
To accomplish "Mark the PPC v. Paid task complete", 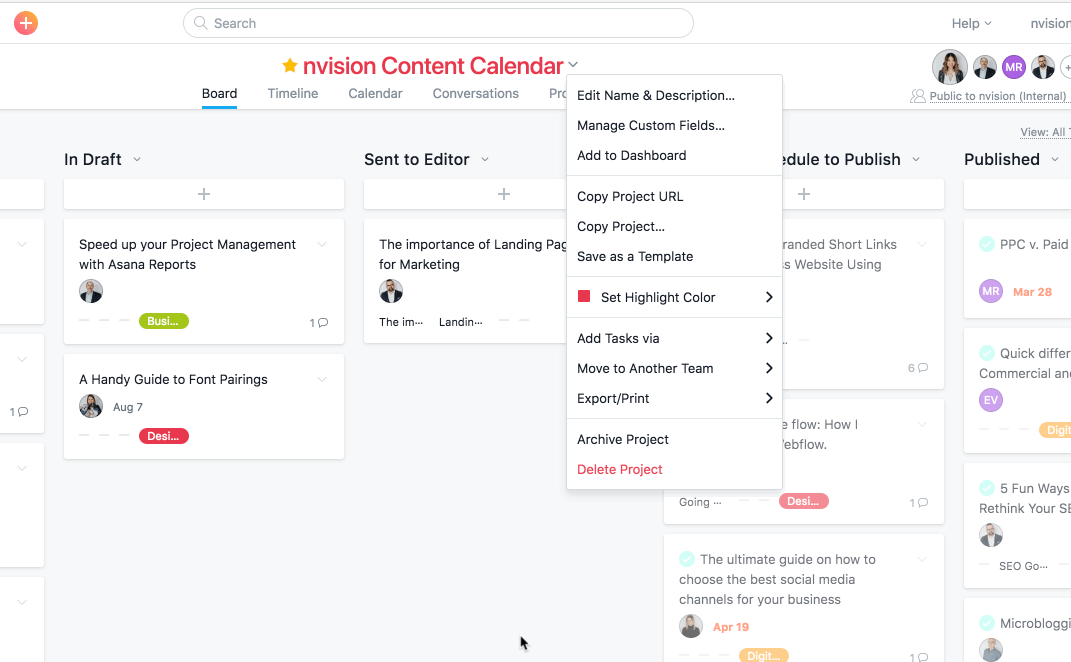I will 985,243.
